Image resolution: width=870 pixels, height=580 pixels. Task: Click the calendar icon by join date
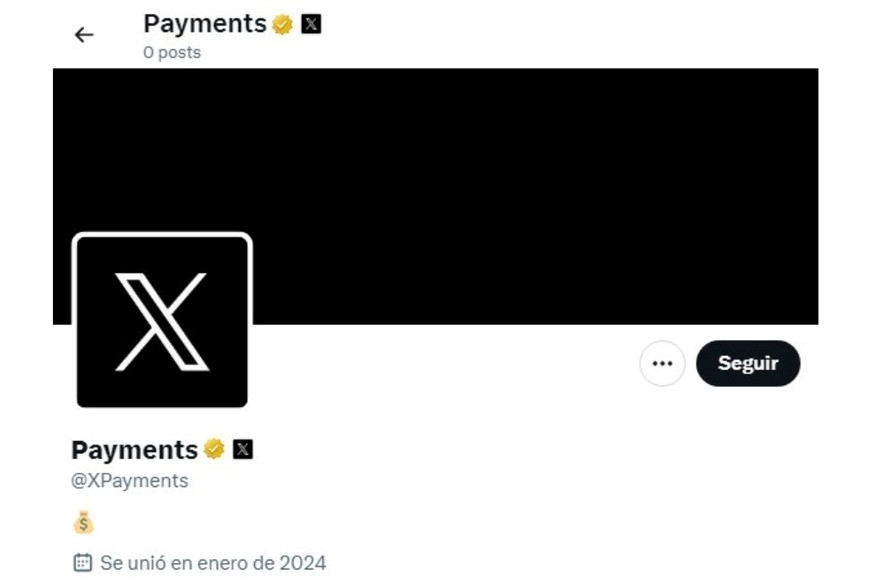pyautogui.click(x=83, y=562)
